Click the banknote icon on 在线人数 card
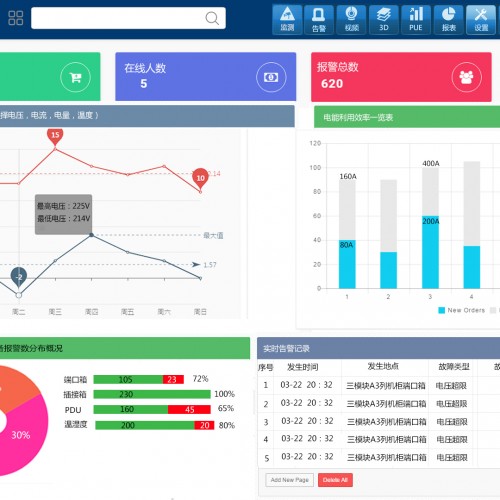500x500 pixels. pyautogui.click(x=271, y=77)
